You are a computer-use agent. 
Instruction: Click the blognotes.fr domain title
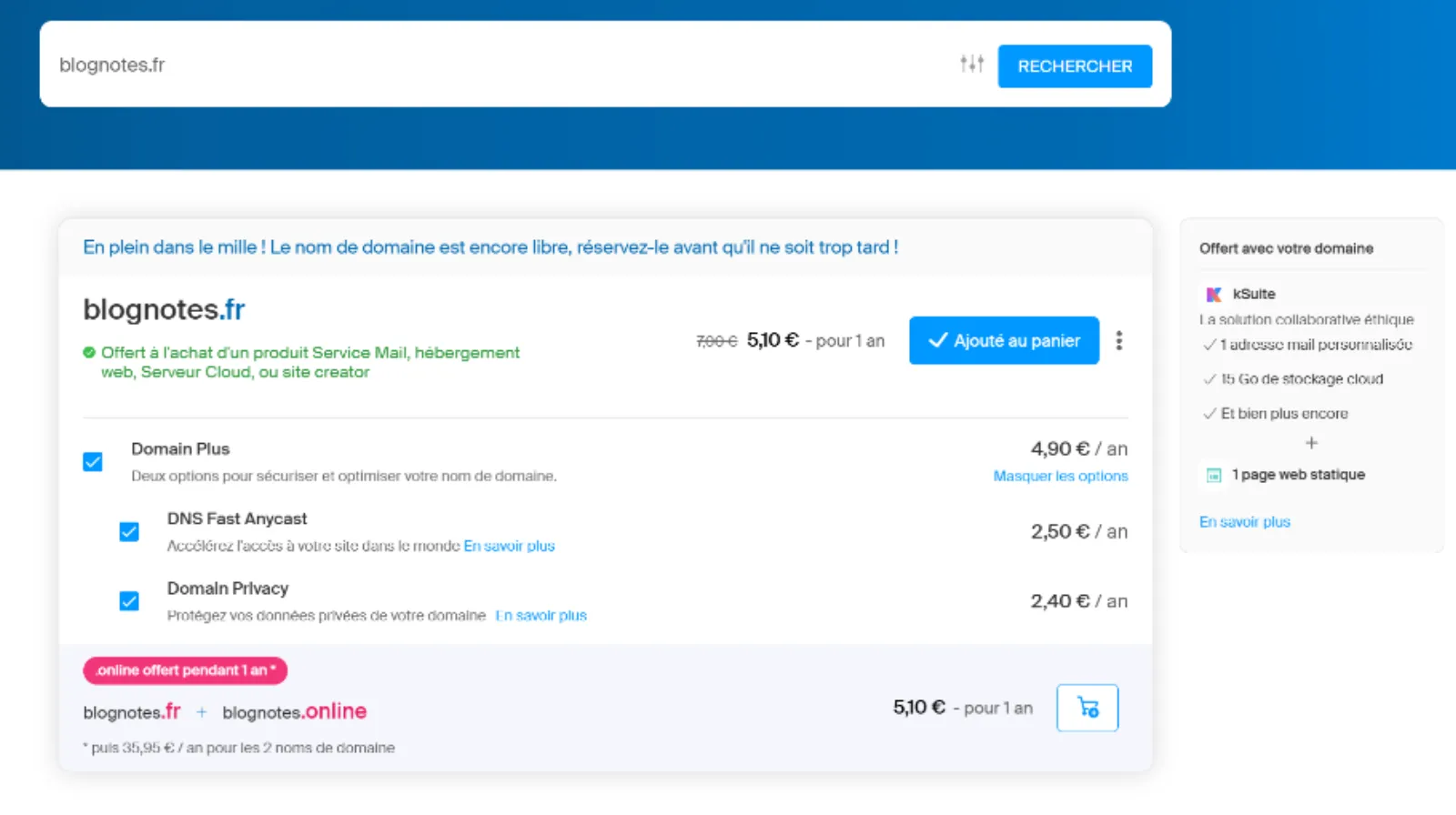click(x=164, y=309)
